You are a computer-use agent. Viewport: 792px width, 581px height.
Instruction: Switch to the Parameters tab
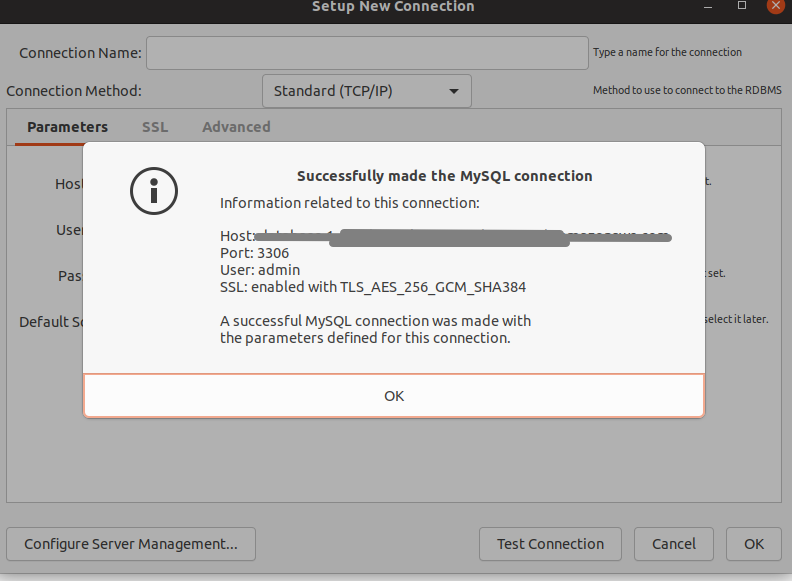pos(67,127)
